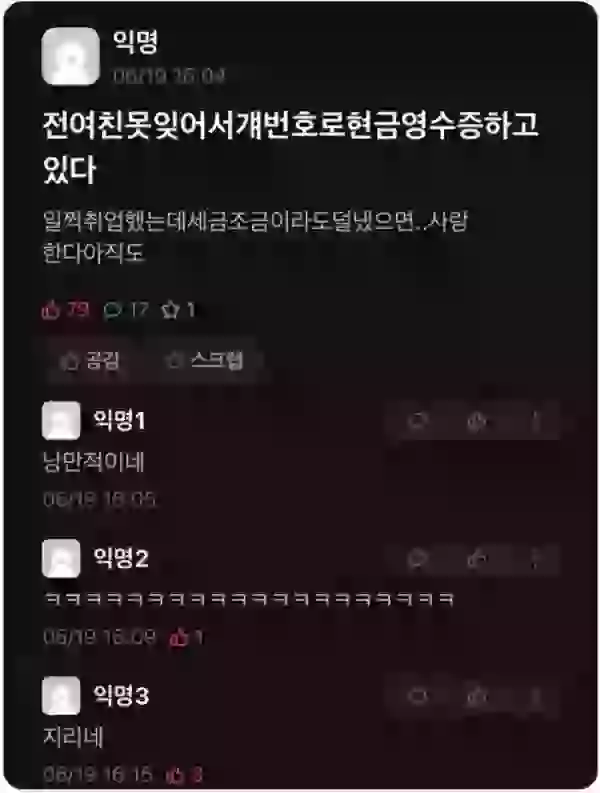Click 익명2's profile avatar

pos(61,558)
